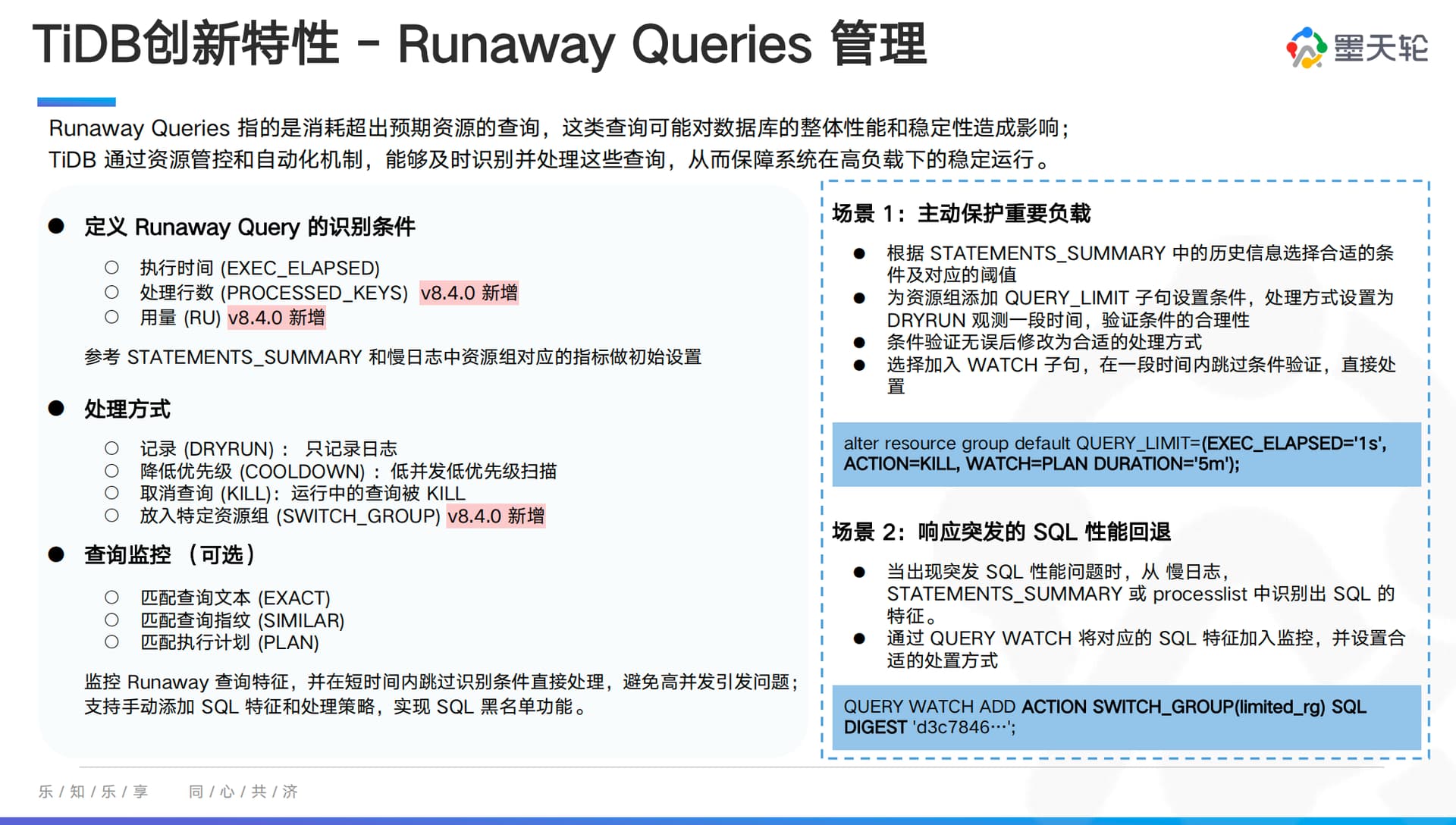Click 场景 2: 响应突发的 SQL 性能回退 heading
Image resolution: width=1456 pixels, height=825 pixels.
[1001, 532]
